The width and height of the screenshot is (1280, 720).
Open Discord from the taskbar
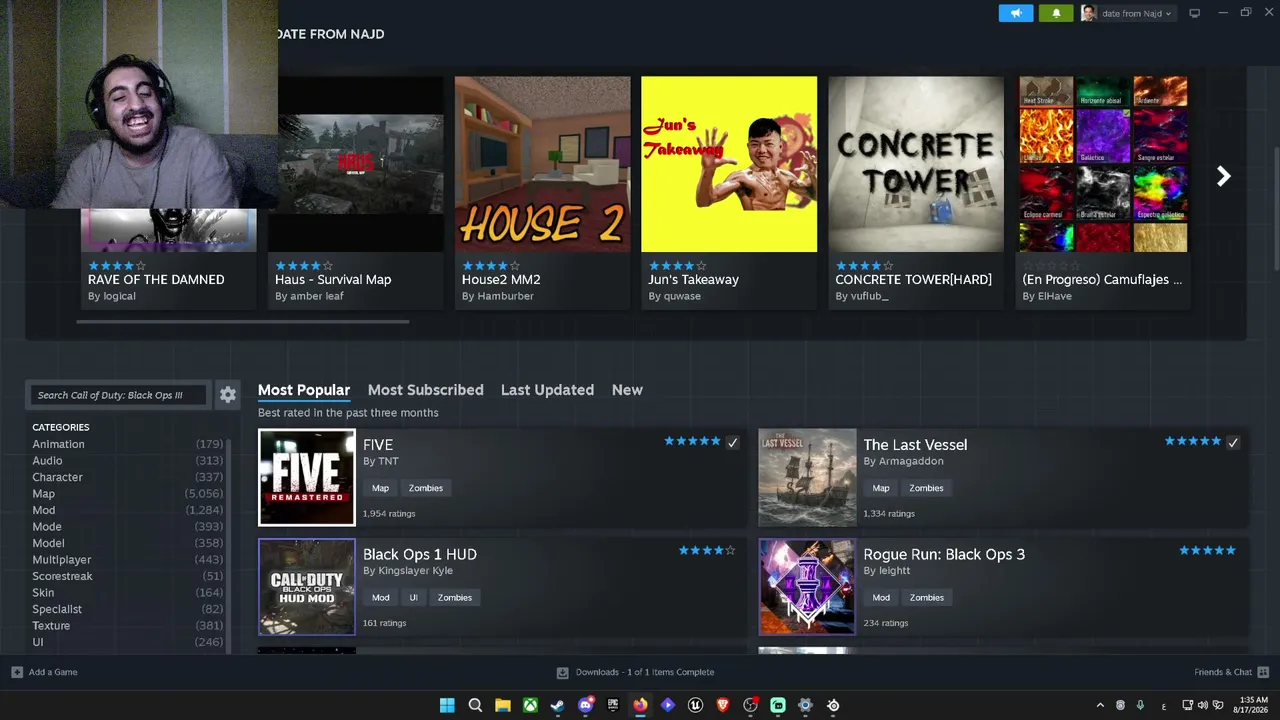(585, 705)
